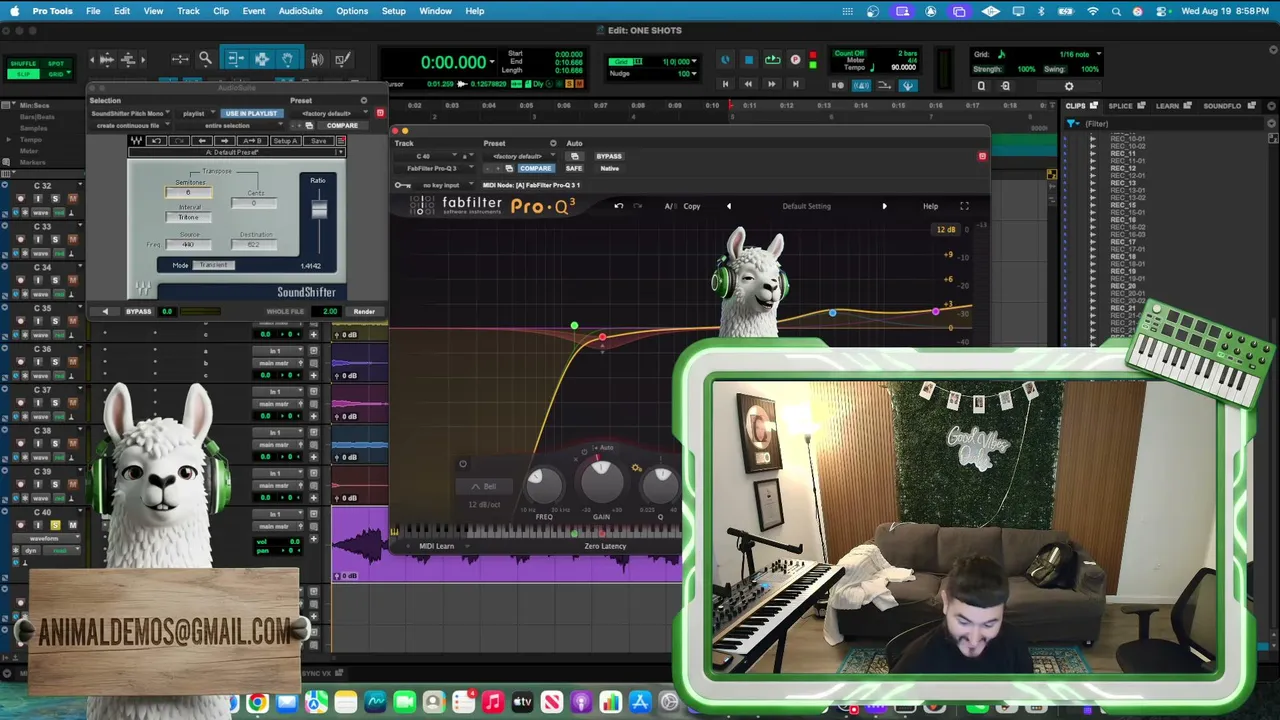
Task: Pick the Grabber hand tool
Action: tap(287, 59)
